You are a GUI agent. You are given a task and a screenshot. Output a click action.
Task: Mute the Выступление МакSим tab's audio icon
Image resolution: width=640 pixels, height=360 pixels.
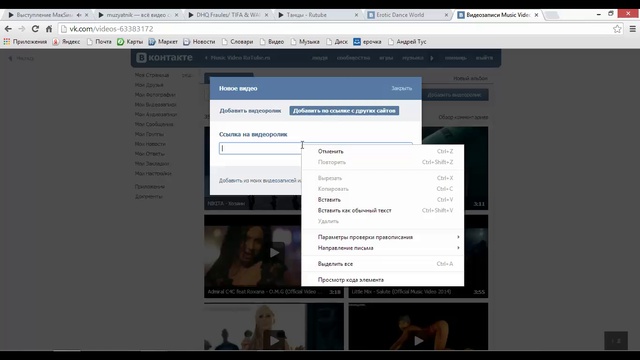click(79, 15)
